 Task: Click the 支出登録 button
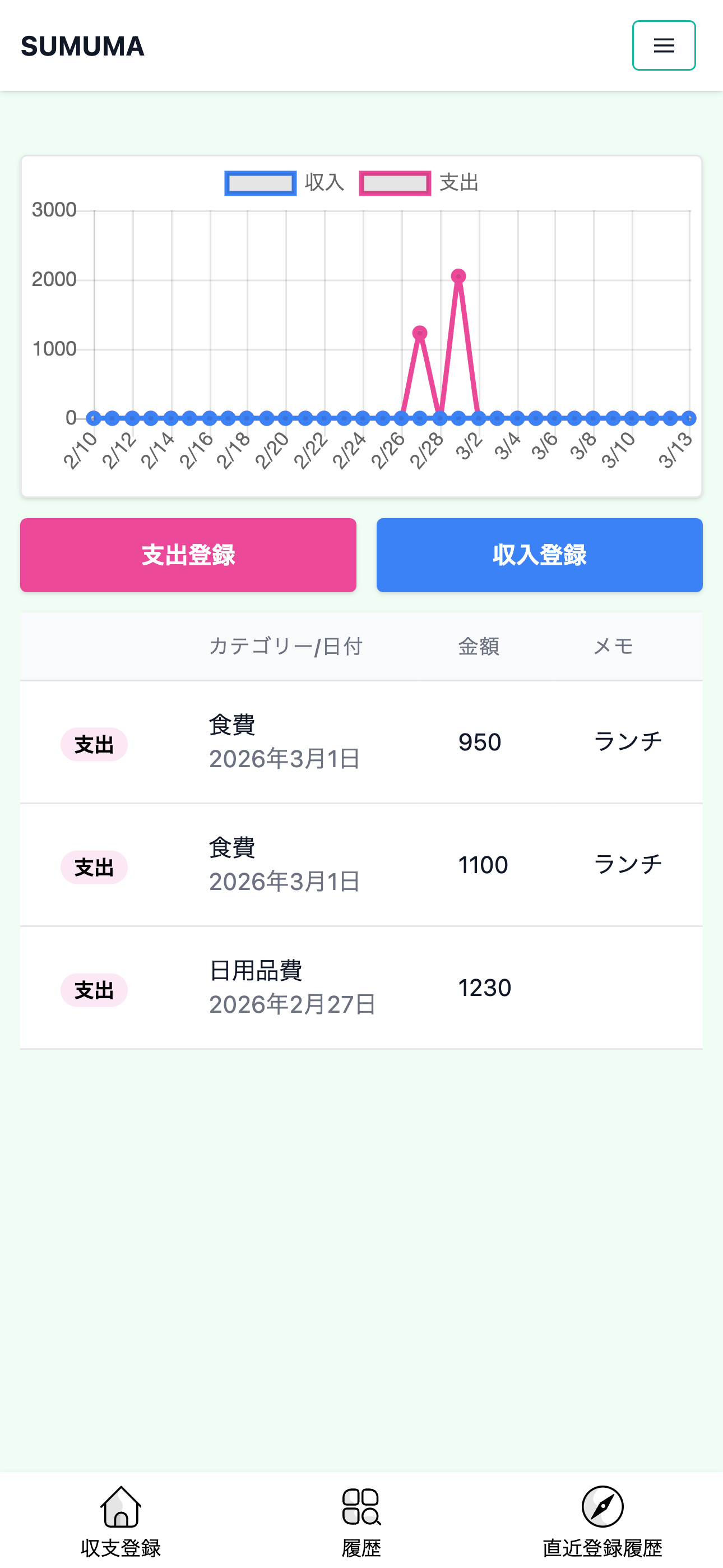pos(188,555)
